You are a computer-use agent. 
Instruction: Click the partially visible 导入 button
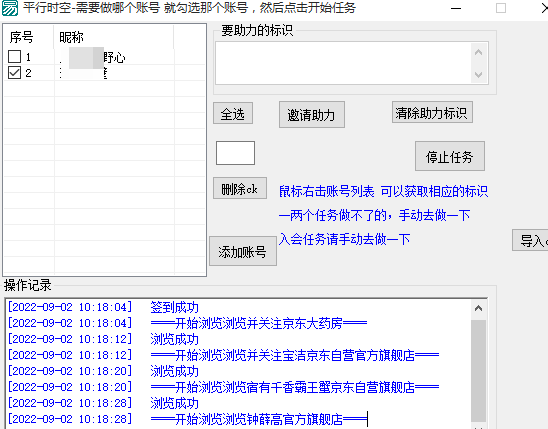531,240
